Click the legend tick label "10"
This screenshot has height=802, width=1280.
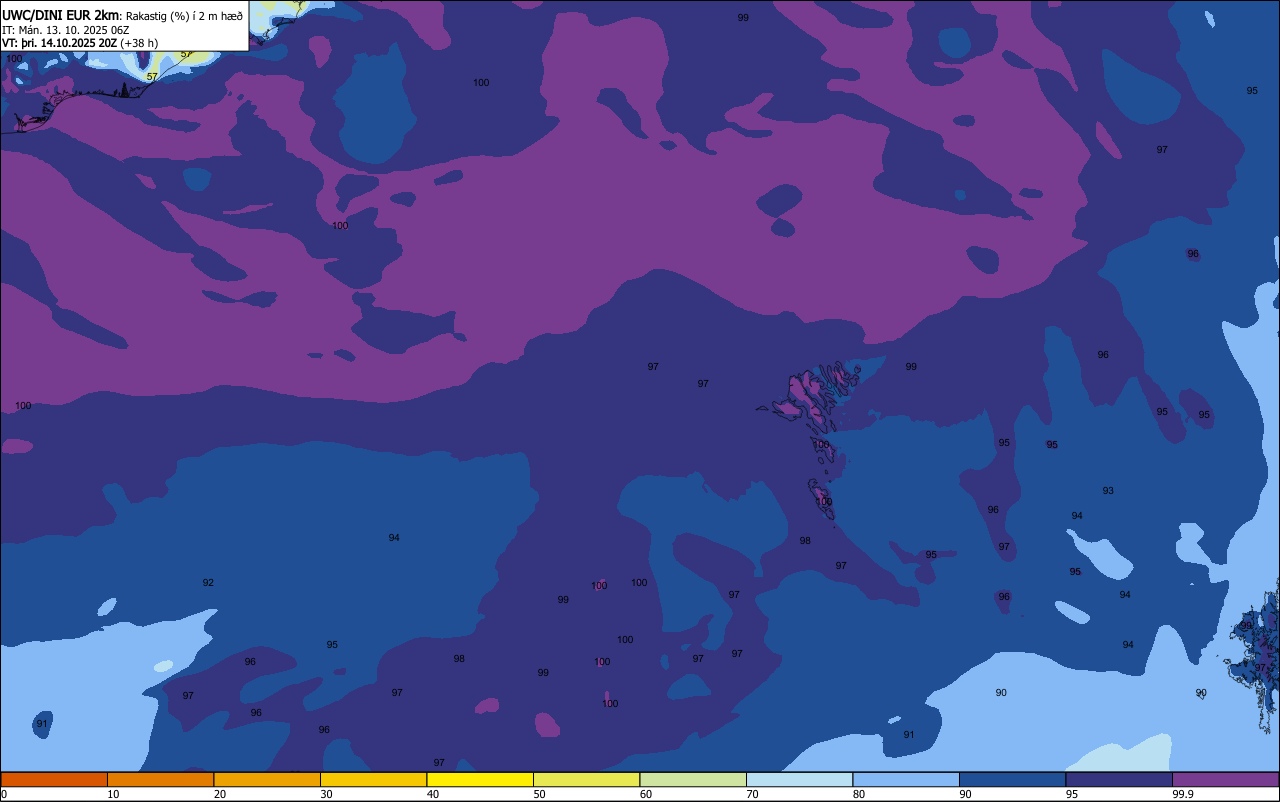pos(113,794)
